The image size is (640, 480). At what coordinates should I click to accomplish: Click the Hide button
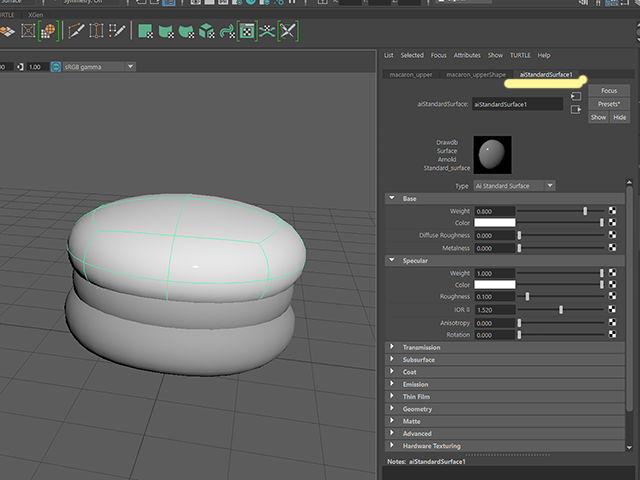620,117
